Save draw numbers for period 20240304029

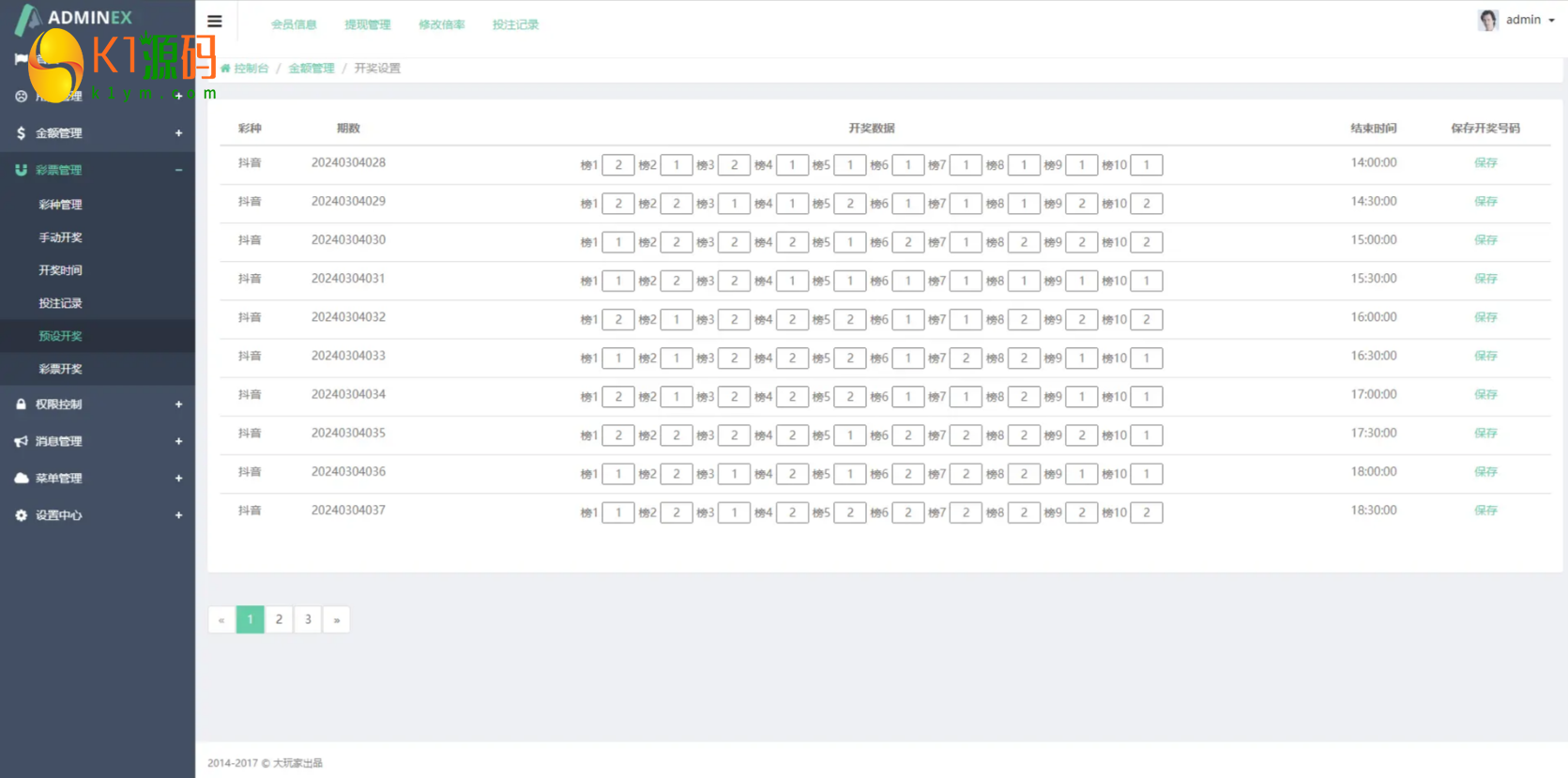pos(1485,202)
